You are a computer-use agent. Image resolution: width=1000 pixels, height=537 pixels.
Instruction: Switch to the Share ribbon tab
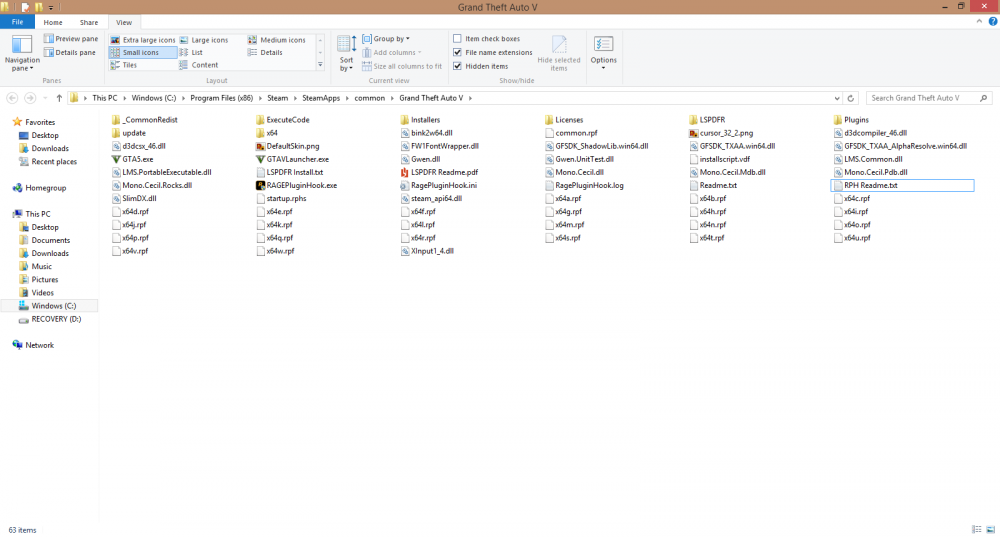pos(89,22)
